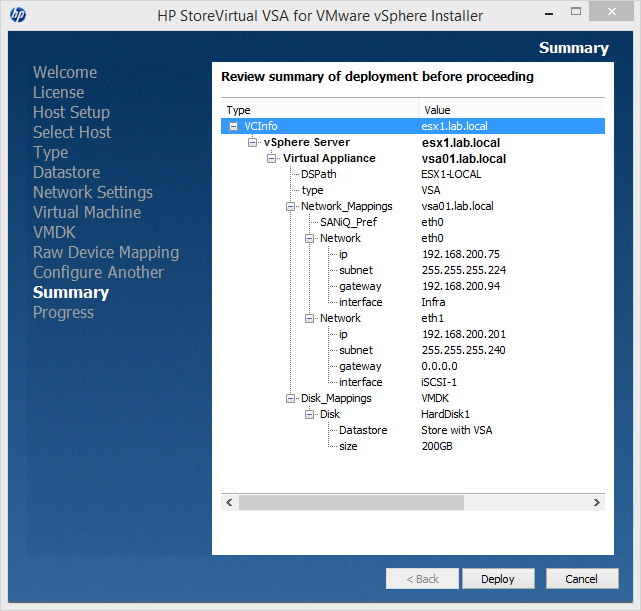Go to the Select Host step
This screenshot has height=611, width=641.
click(72, 132)
